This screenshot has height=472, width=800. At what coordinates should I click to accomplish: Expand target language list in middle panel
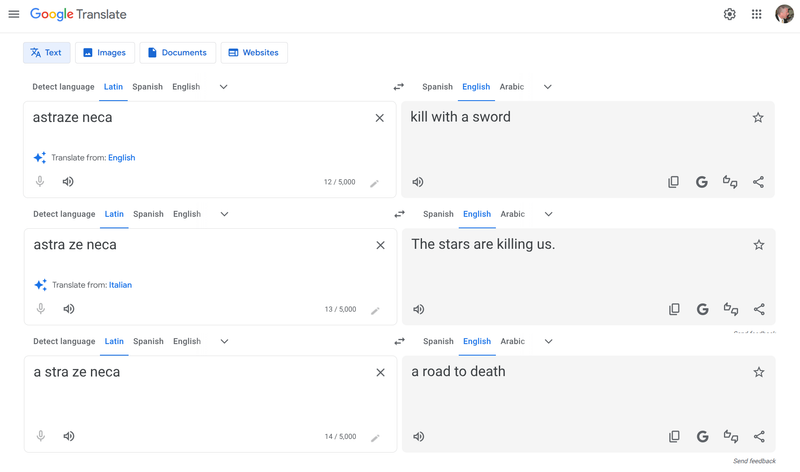[548, 214]
